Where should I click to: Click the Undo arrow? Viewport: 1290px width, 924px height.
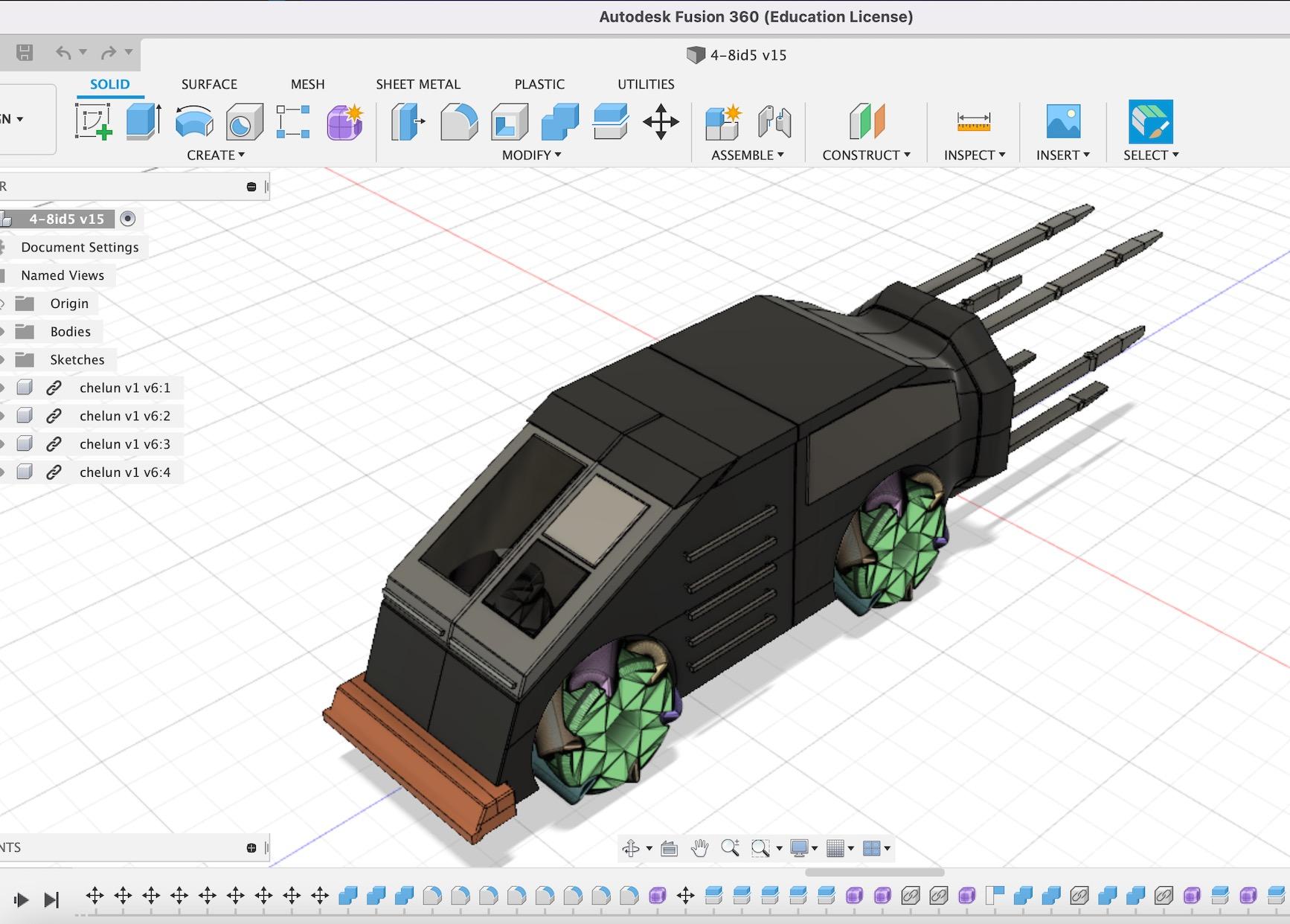pyautogui.click(x=63, y=52)
